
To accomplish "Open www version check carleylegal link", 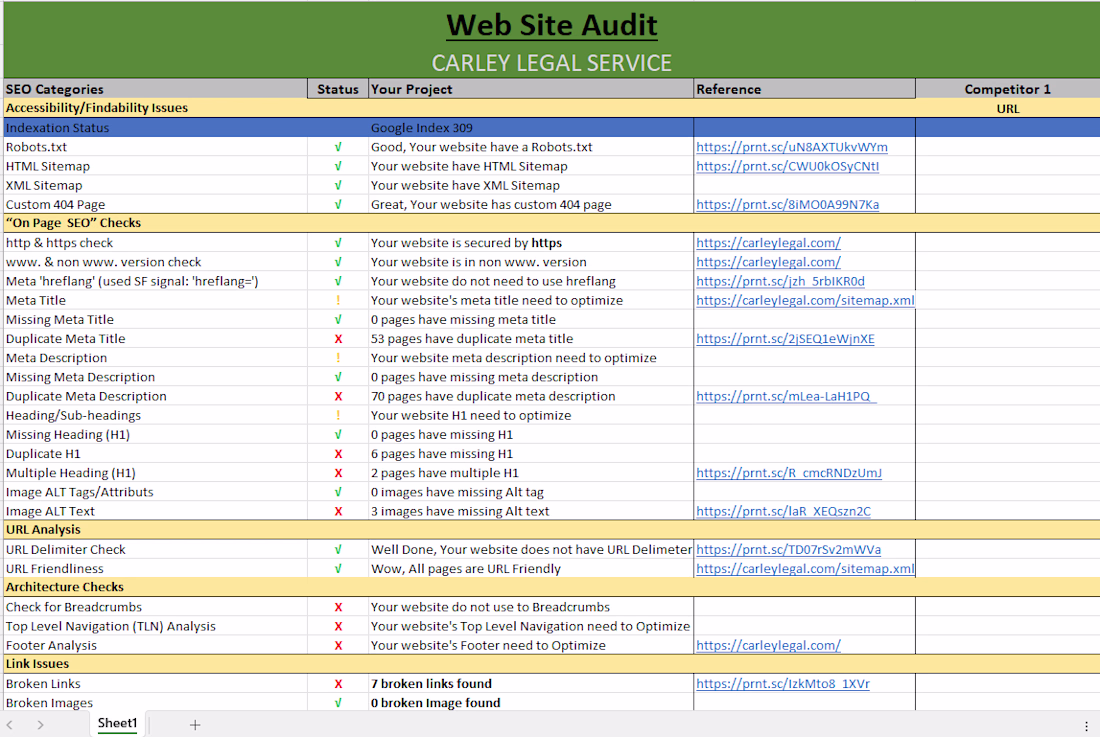I will coord(768,262).
